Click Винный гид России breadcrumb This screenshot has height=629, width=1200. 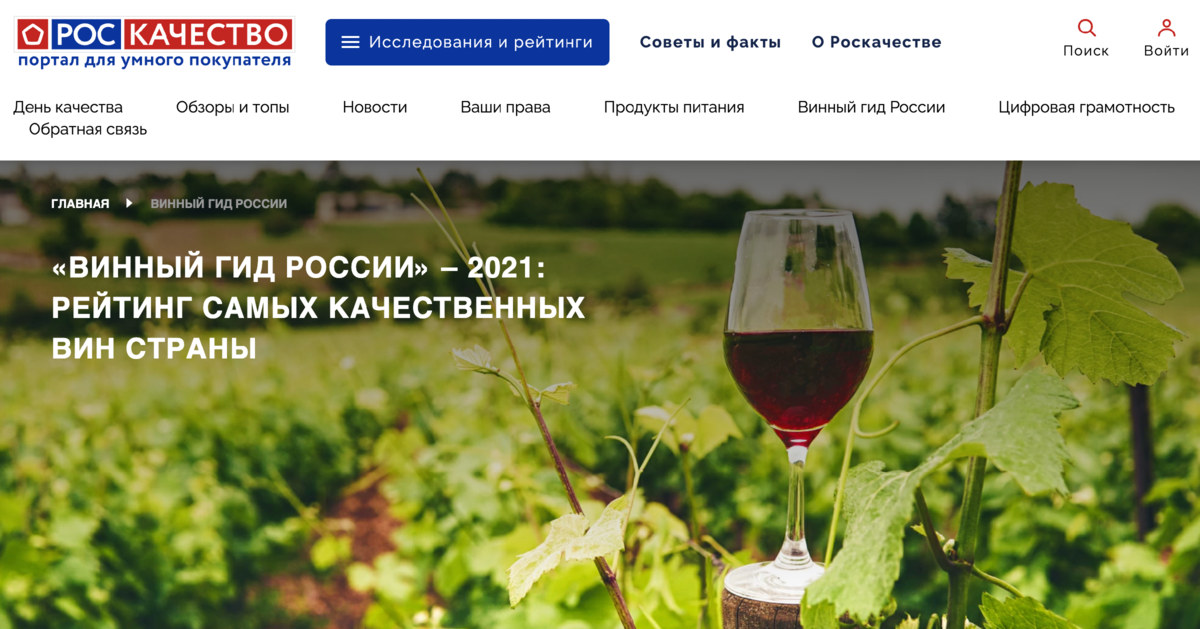[219, 203]
